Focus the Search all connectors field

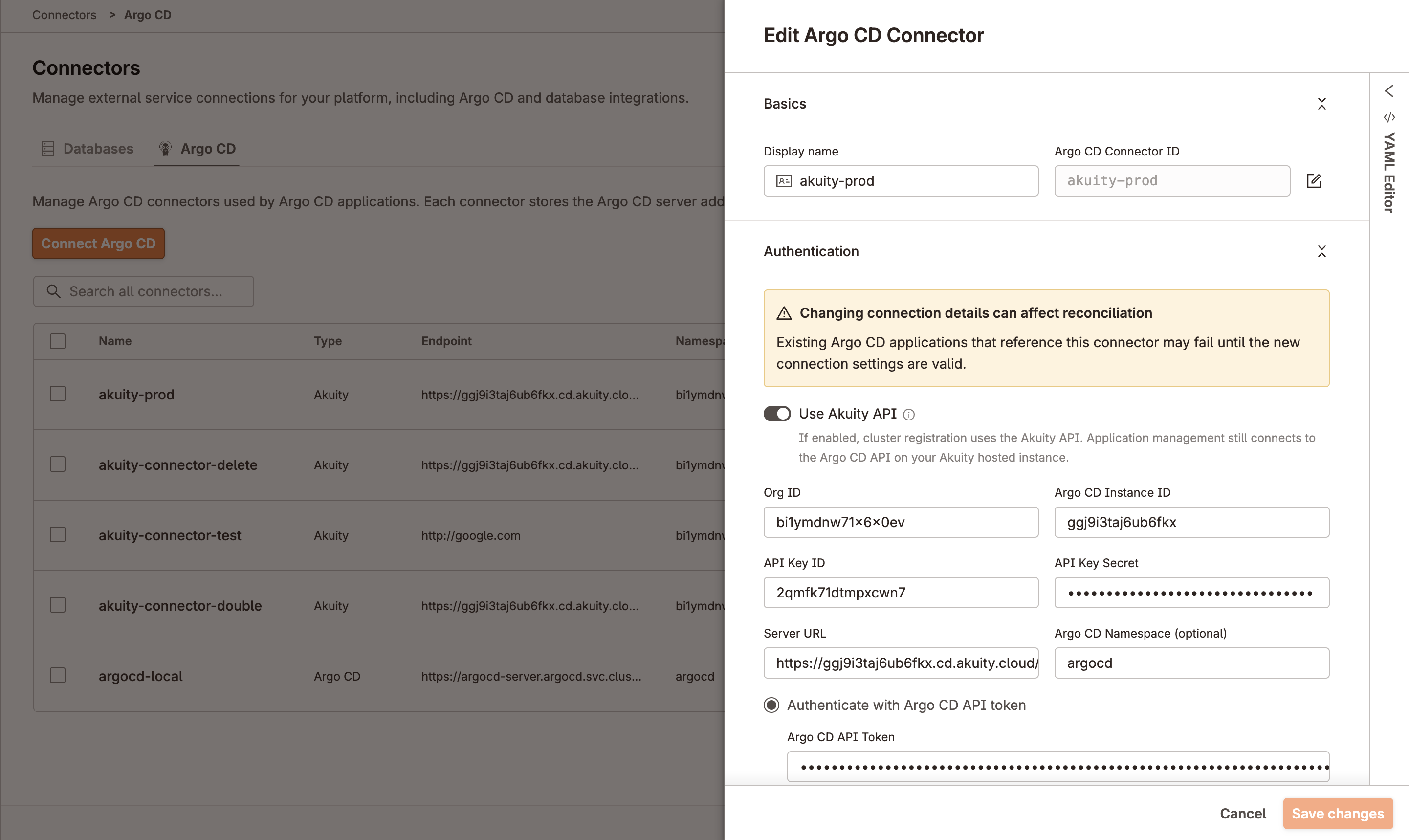coord(144,291)
